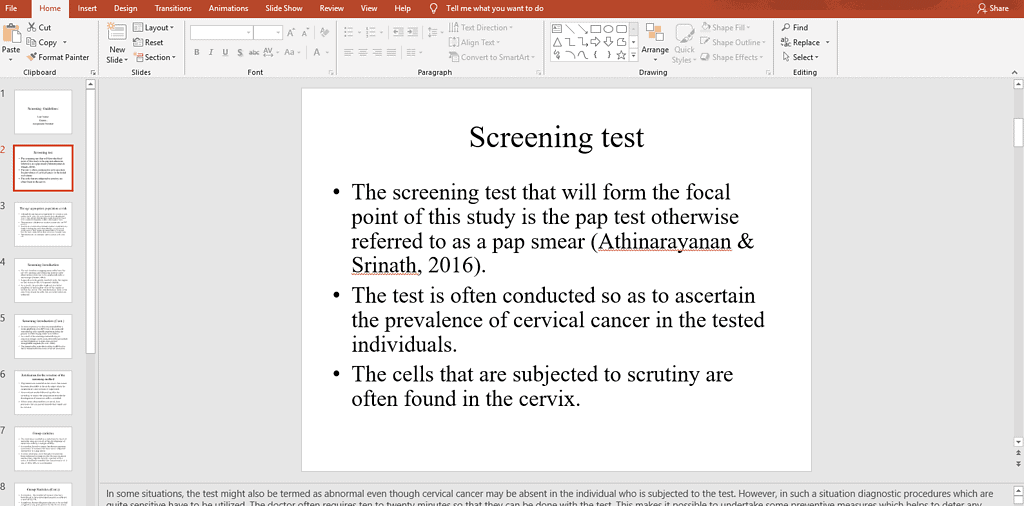
Task: Click the Share button
Action: tap(993, 8)
